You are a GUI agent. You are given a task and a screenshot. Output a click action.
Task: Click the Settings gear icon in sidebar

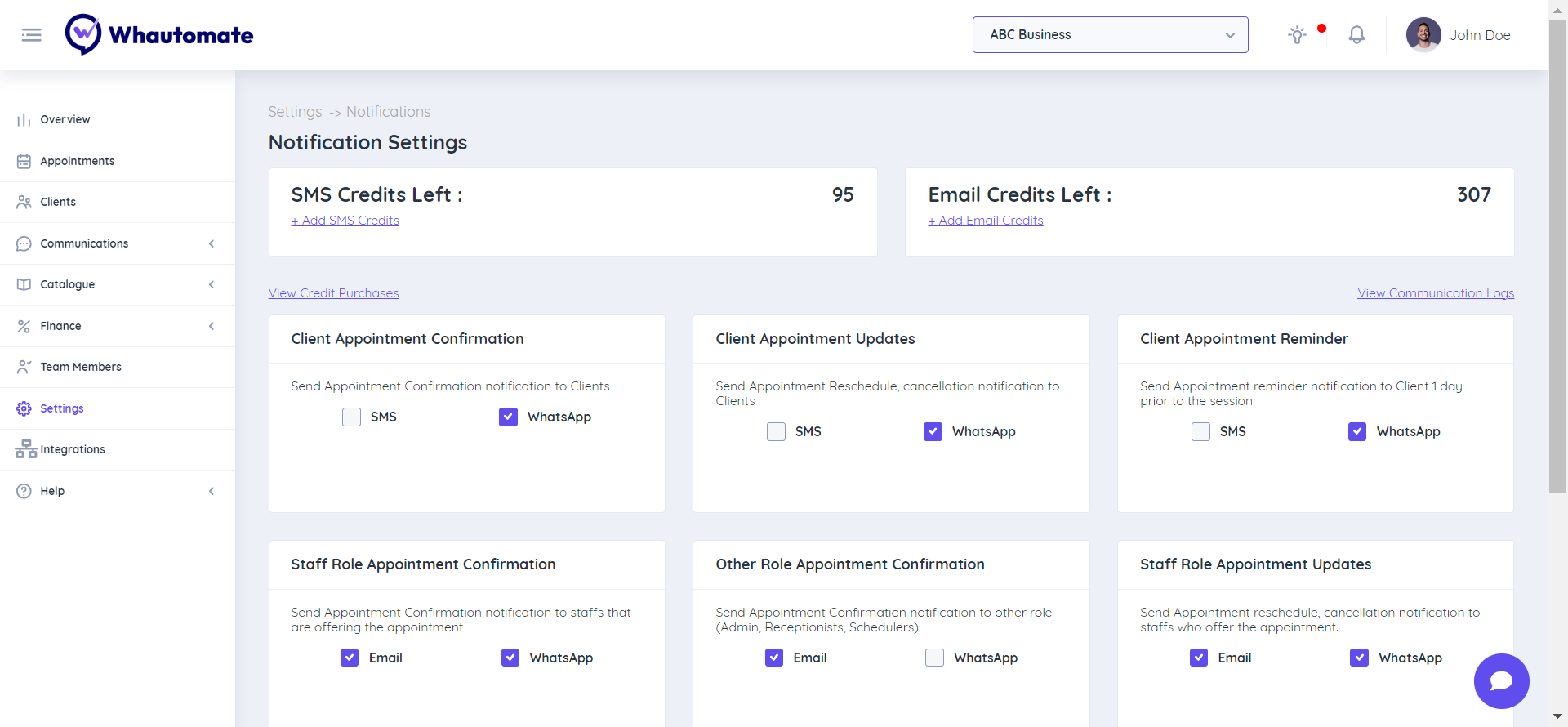click(24, 408)
